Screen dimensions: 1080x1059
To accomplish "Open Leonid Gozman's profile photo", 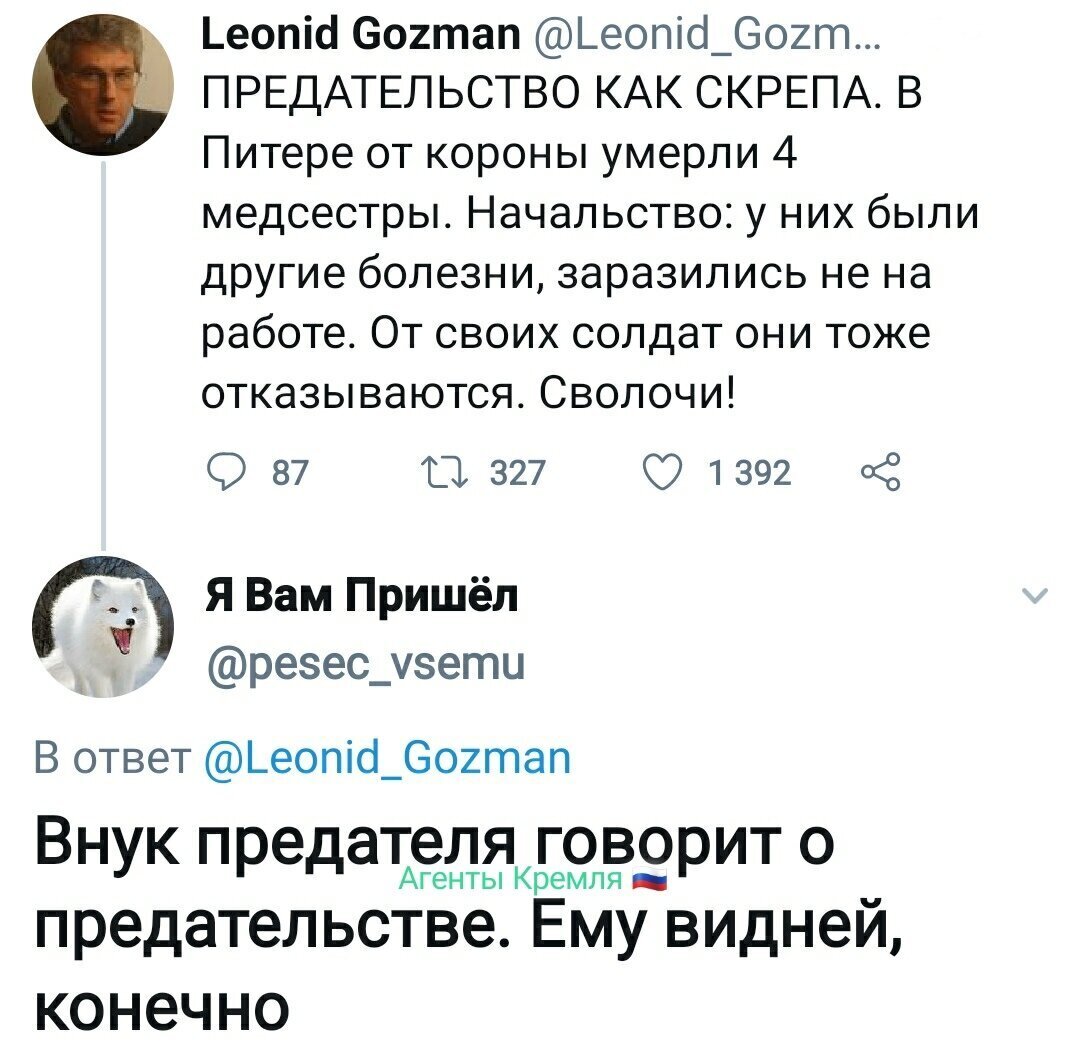I will coord(103,85).
